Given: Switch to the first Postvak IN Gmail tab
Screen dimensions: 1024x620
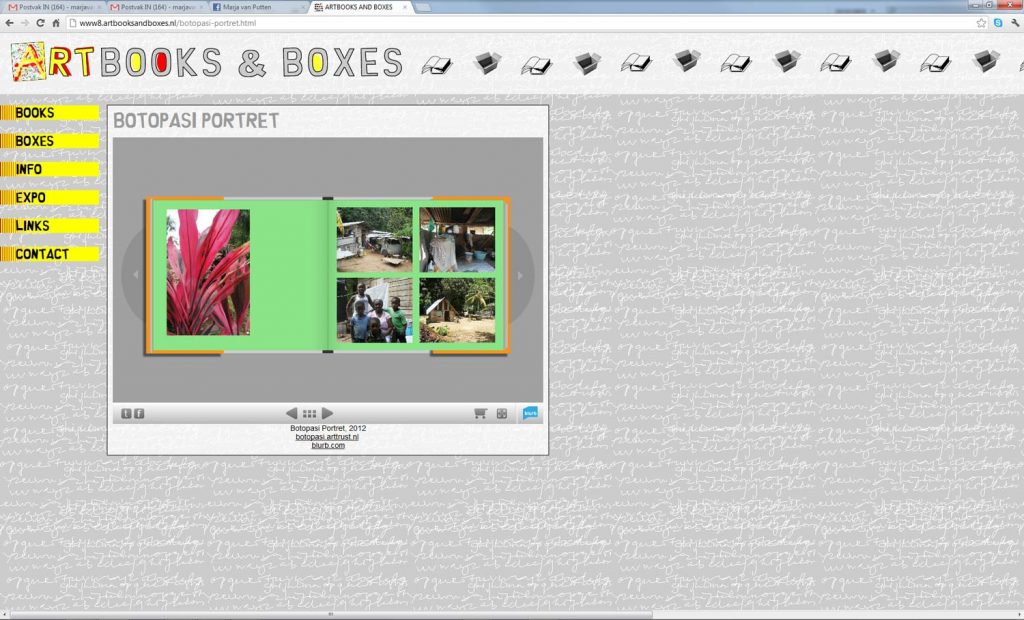Looking at the screenshot, I should (x=54, y=7).
